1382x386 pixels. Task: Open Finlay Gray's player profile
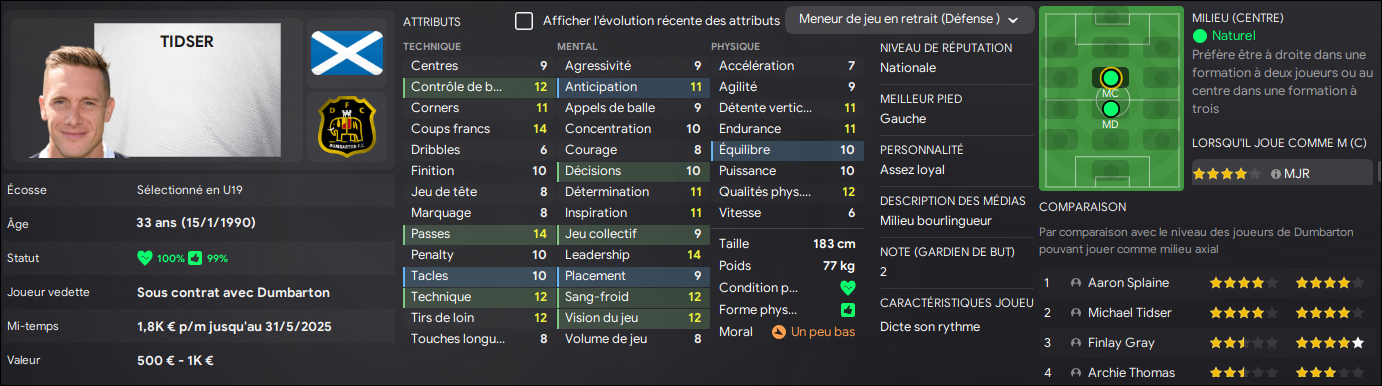click(x=1121, y=343)
